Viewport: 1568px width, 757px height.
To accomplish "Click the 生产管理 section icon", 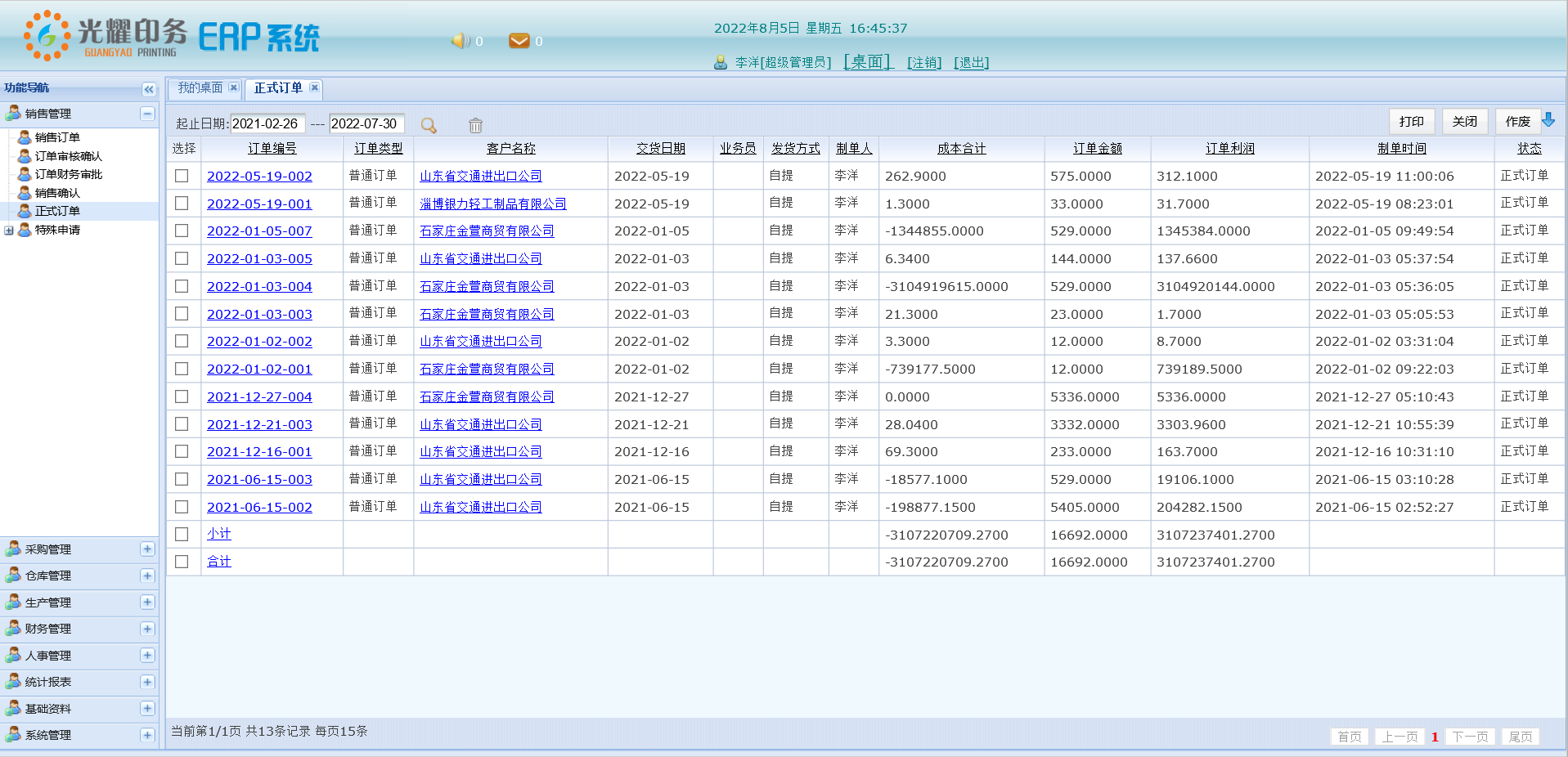I will (13, 602).
